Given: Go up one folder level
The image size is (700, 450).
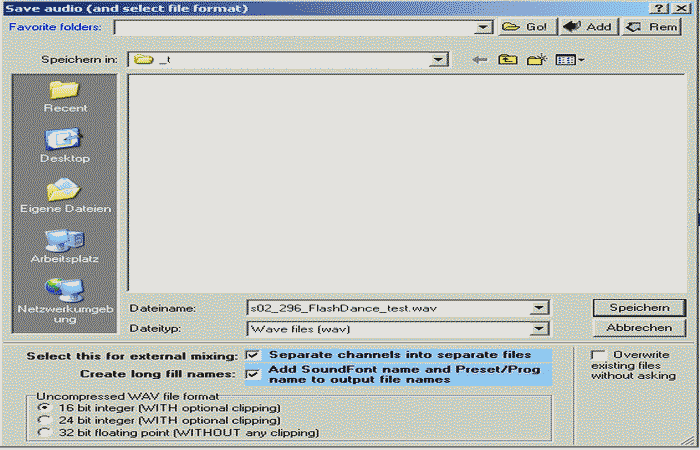Looking at the screenshot, I should [x=508, y=60].
